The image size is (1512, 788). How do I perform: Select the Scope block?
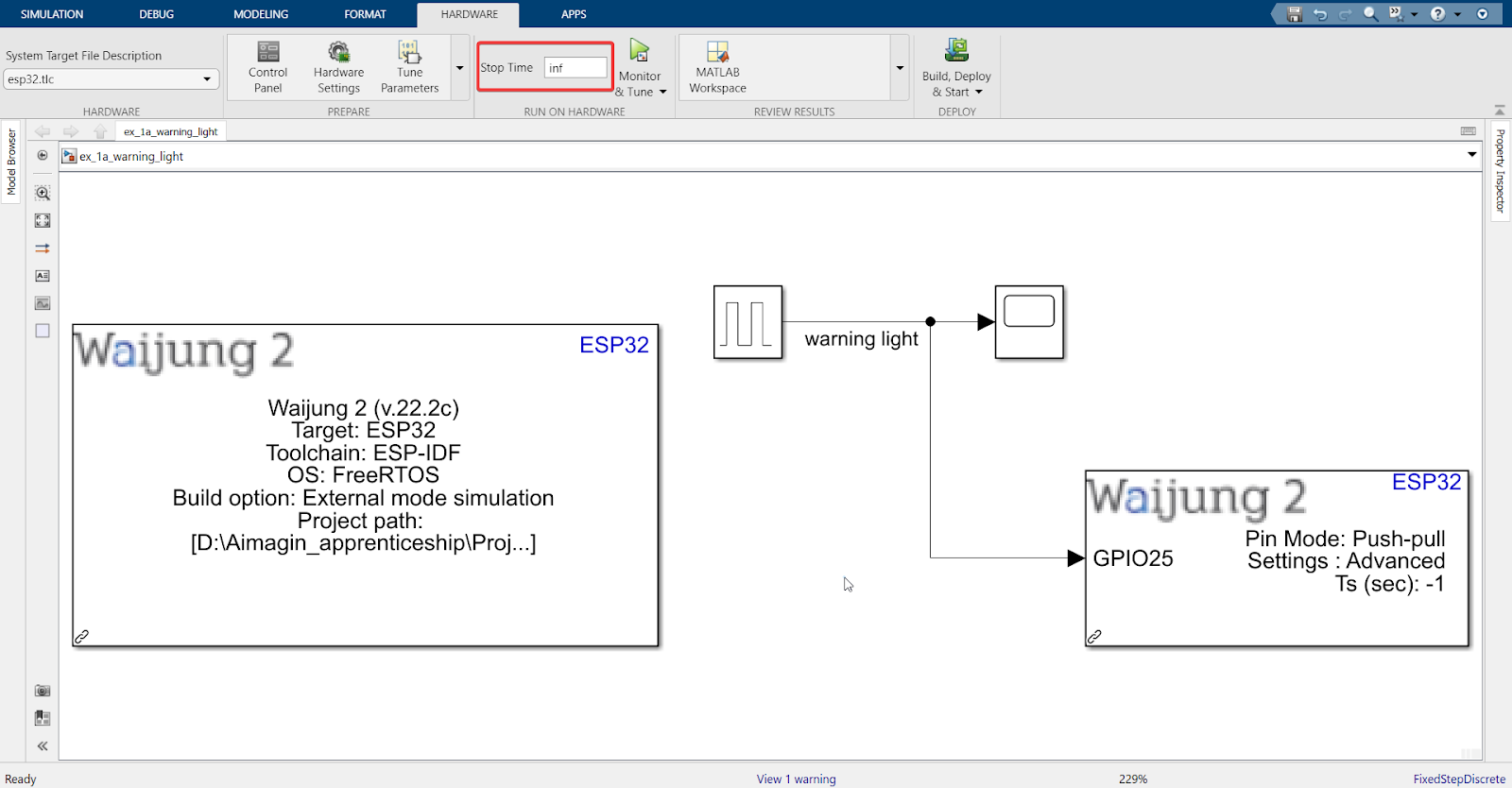(x=1029, y=322)
